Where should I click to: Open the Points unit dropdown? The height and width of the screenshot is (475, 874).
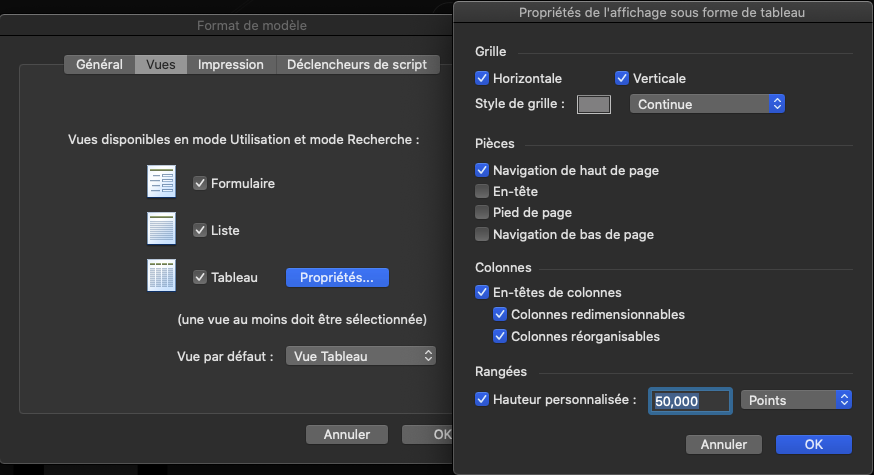point(795,400)
